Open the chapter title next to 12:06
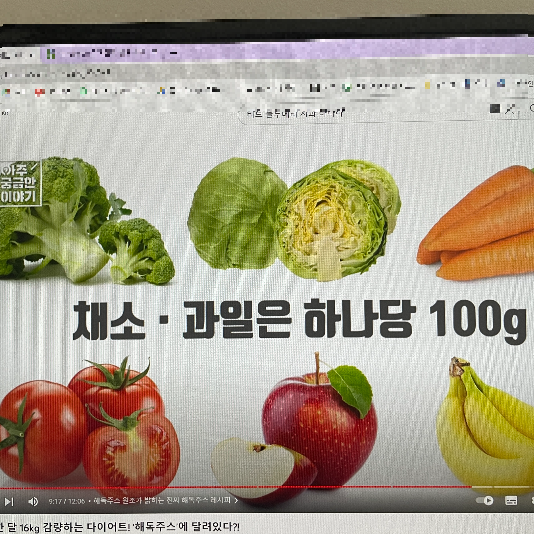The image size is (534, 534). [x=162, y=500]
